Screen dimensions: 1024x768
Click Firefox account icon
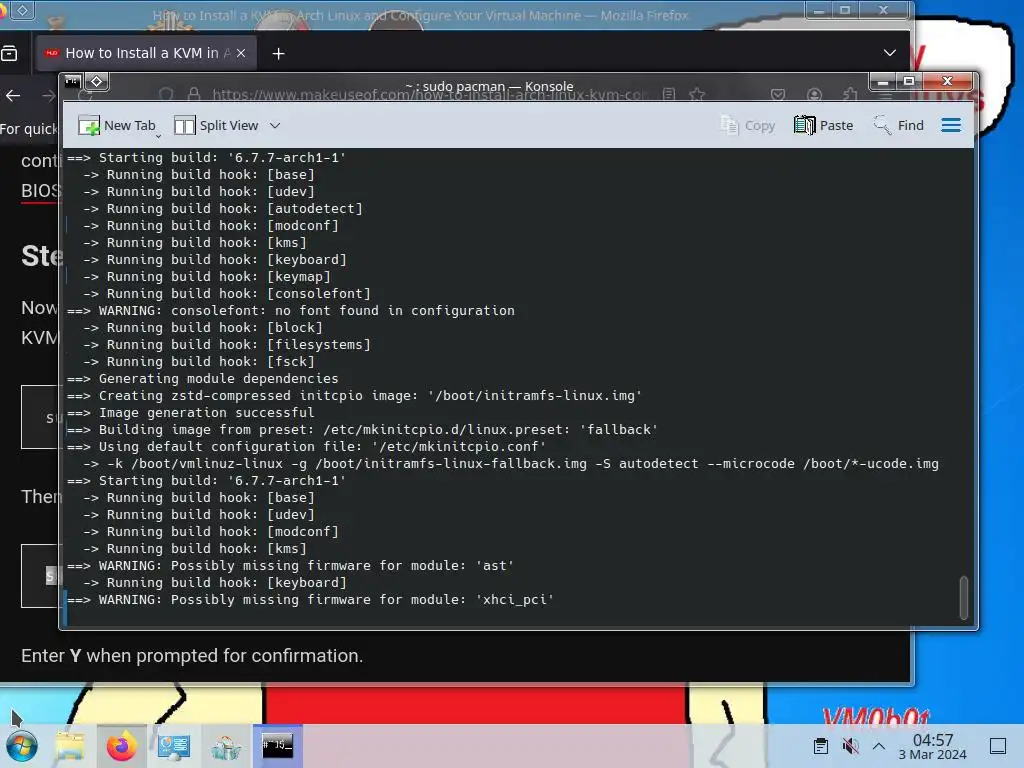coord(814,95)
